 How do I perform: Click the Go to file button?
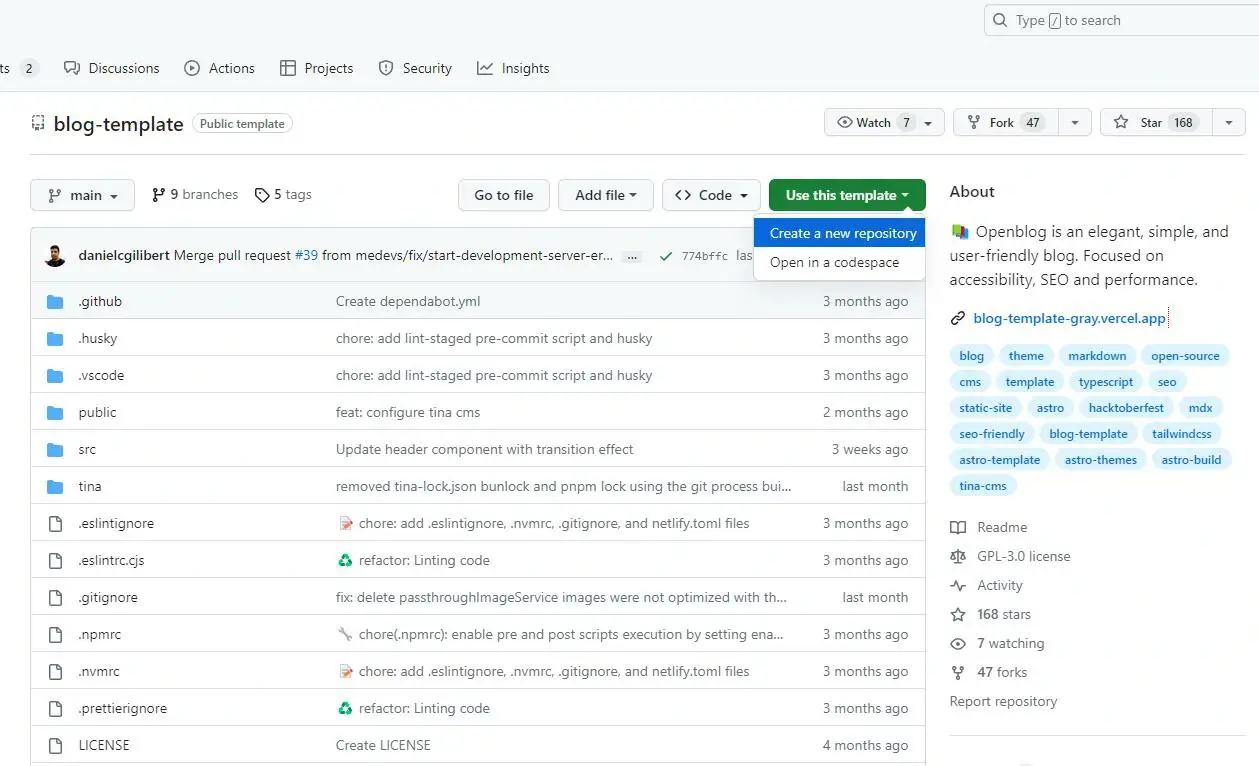503,195
